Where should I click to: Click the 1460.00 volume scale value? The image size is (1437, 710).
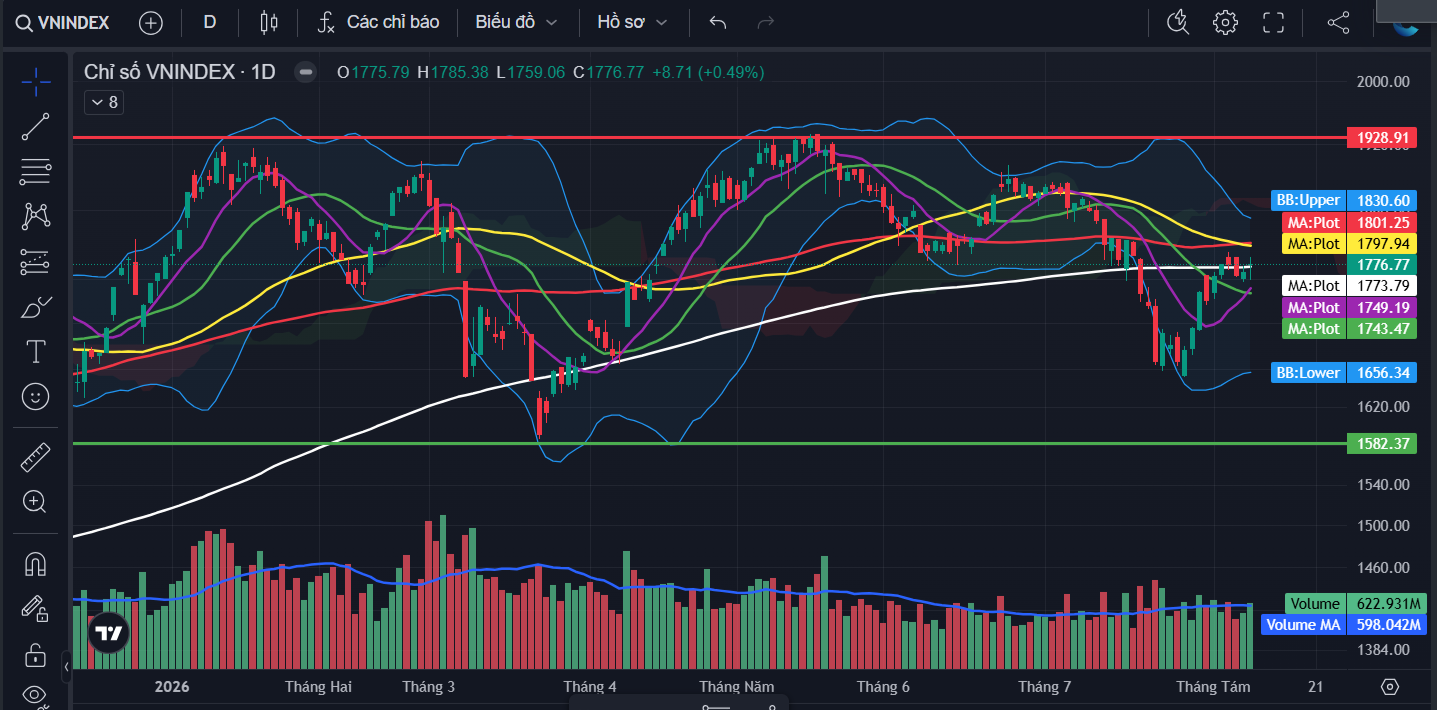[x=1384, y=568]
